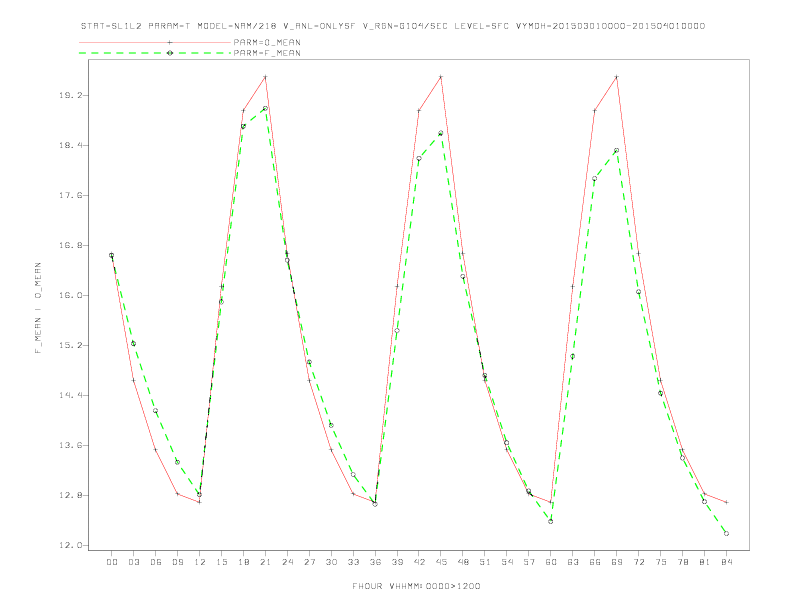Click the 69 forecast hour tick label
Screen dimensions: 792x612
[x=617, y=562]
